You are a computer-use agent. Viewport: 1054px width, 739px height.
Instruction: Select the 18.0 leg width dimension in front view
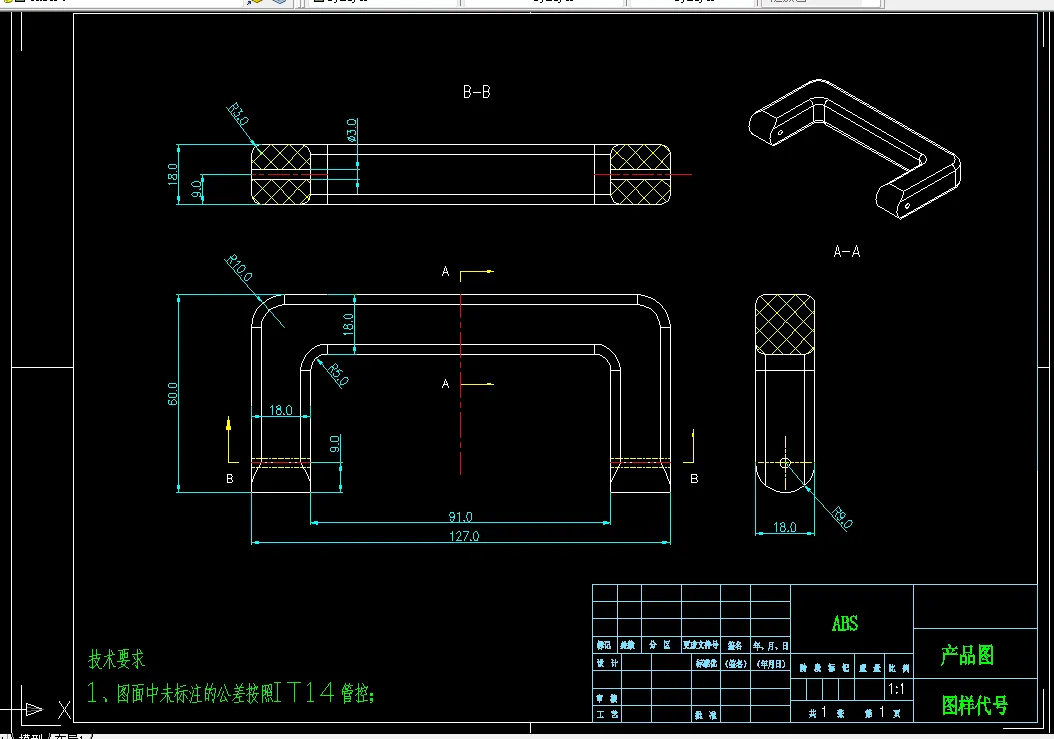click(280, 410)
